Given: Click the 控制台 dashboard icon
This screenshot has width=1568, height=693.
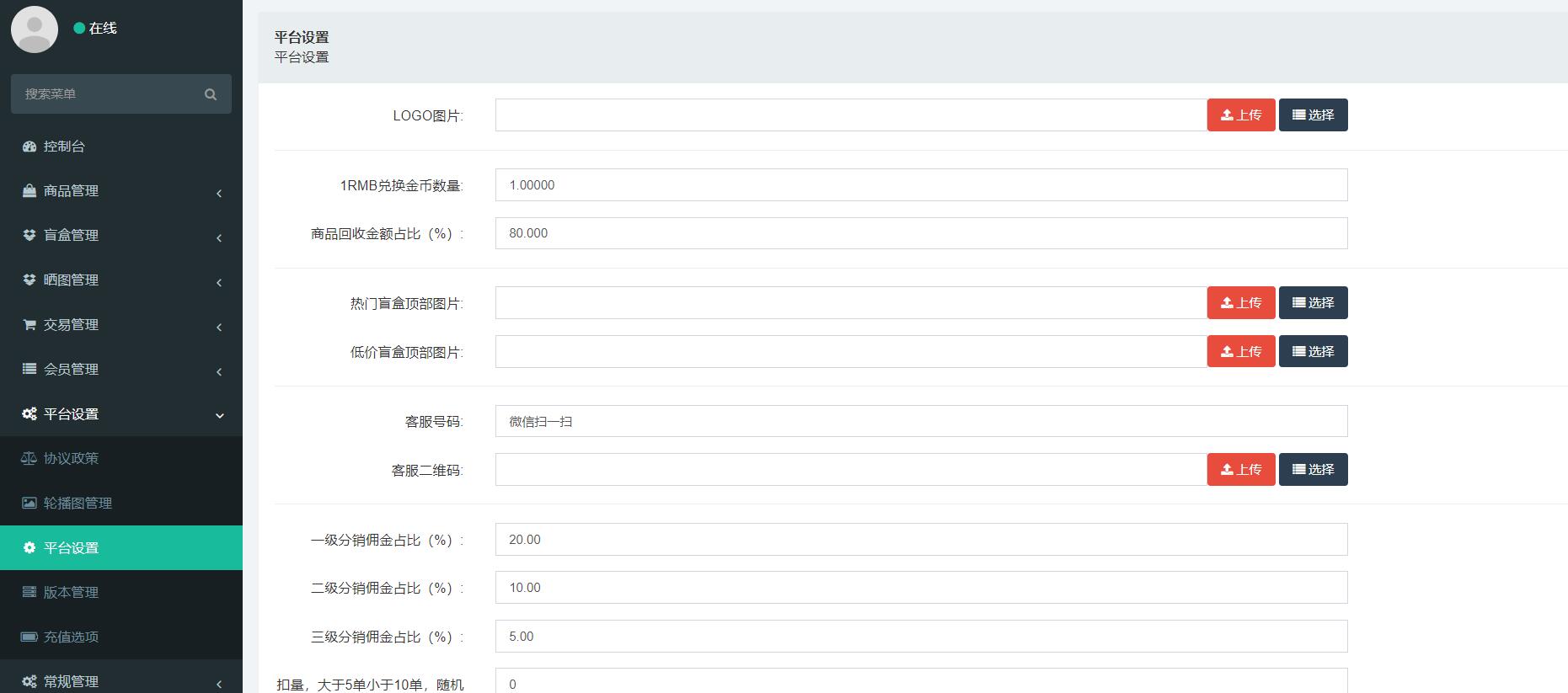Looking at the screenshot, I should coord(29,147).
